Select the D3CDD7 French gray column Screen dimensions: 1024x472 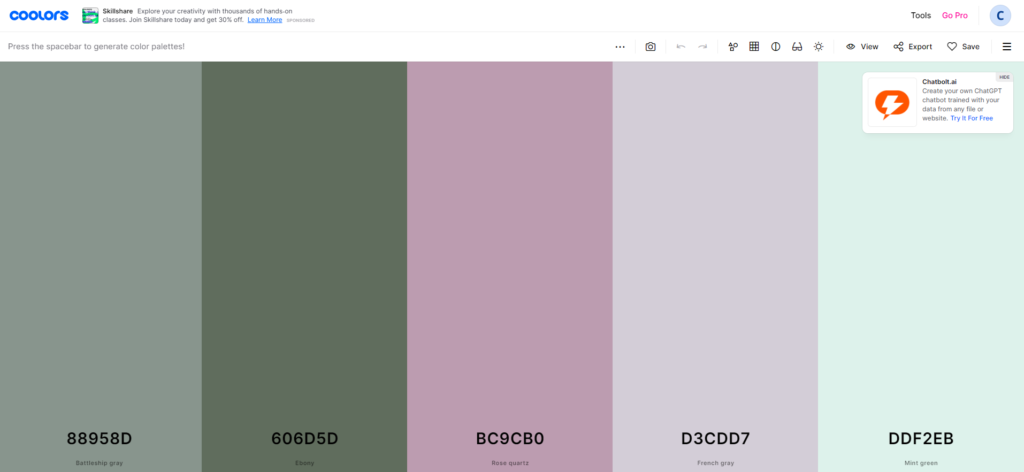pos(715,266)
